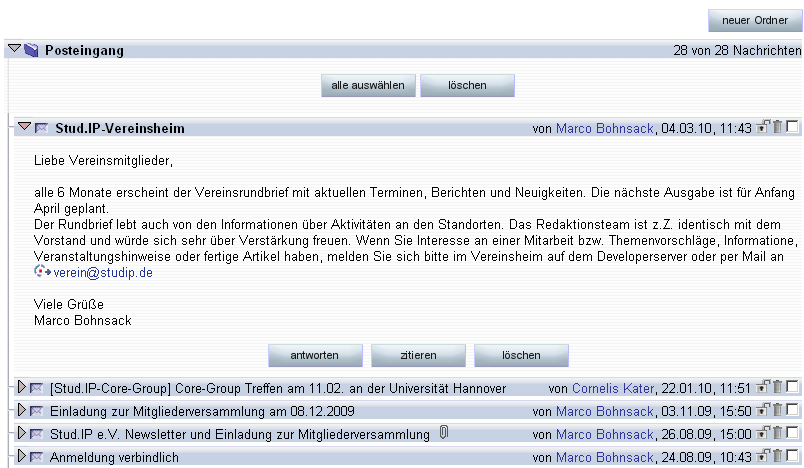Image resolution: width=804 pixels, height=468 pixels.
Task: Click the trash icon on Stud.IP-Vereinsheim message
Action: pyautogui.click(x=777, y=127)
